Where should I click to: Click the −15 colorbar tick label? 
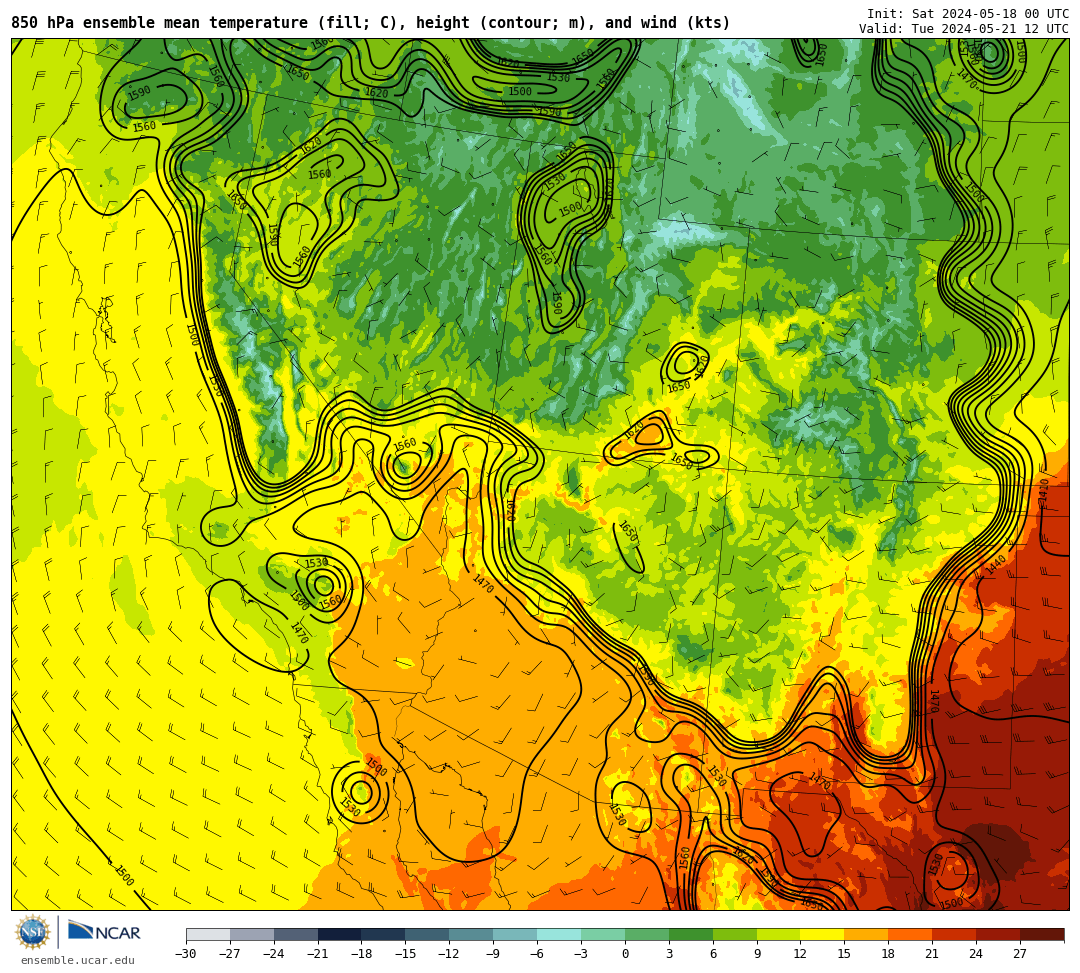pos(406,954)
